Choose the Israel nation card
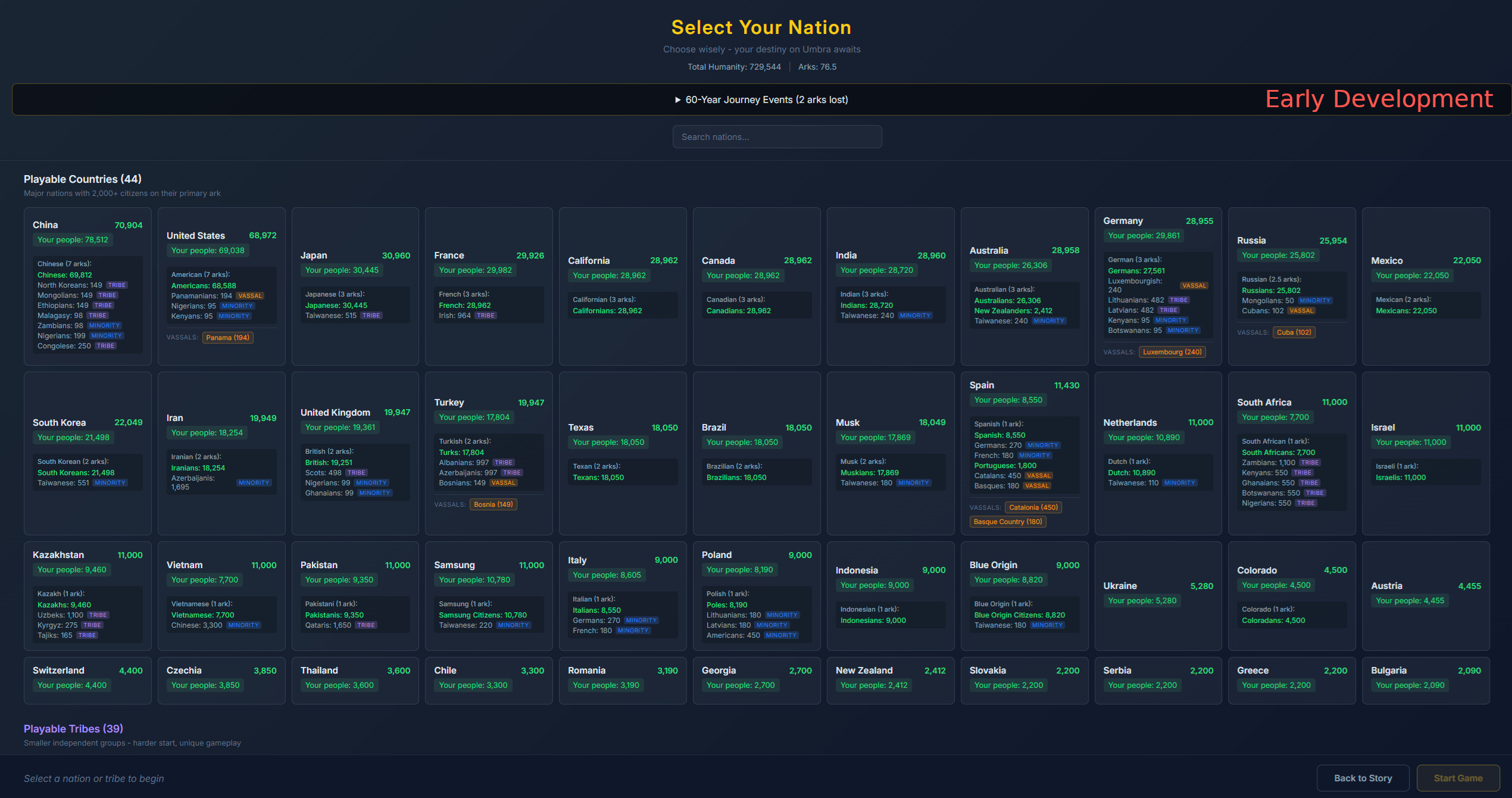 point(1426,453)
